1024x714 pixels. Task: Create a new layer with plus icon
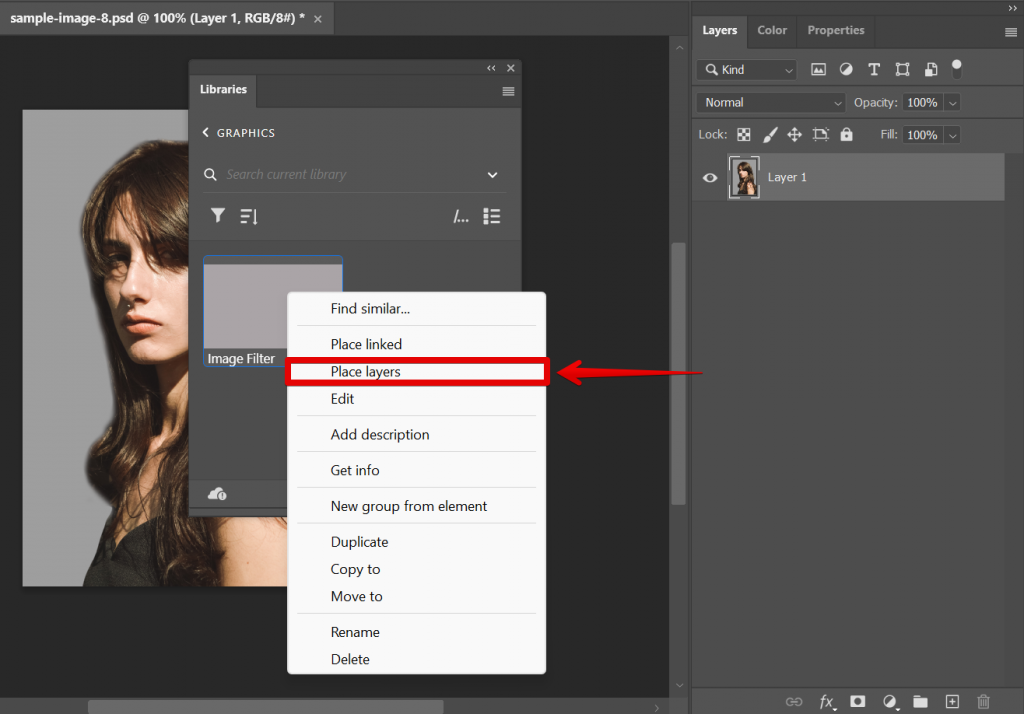click(952, 702)
